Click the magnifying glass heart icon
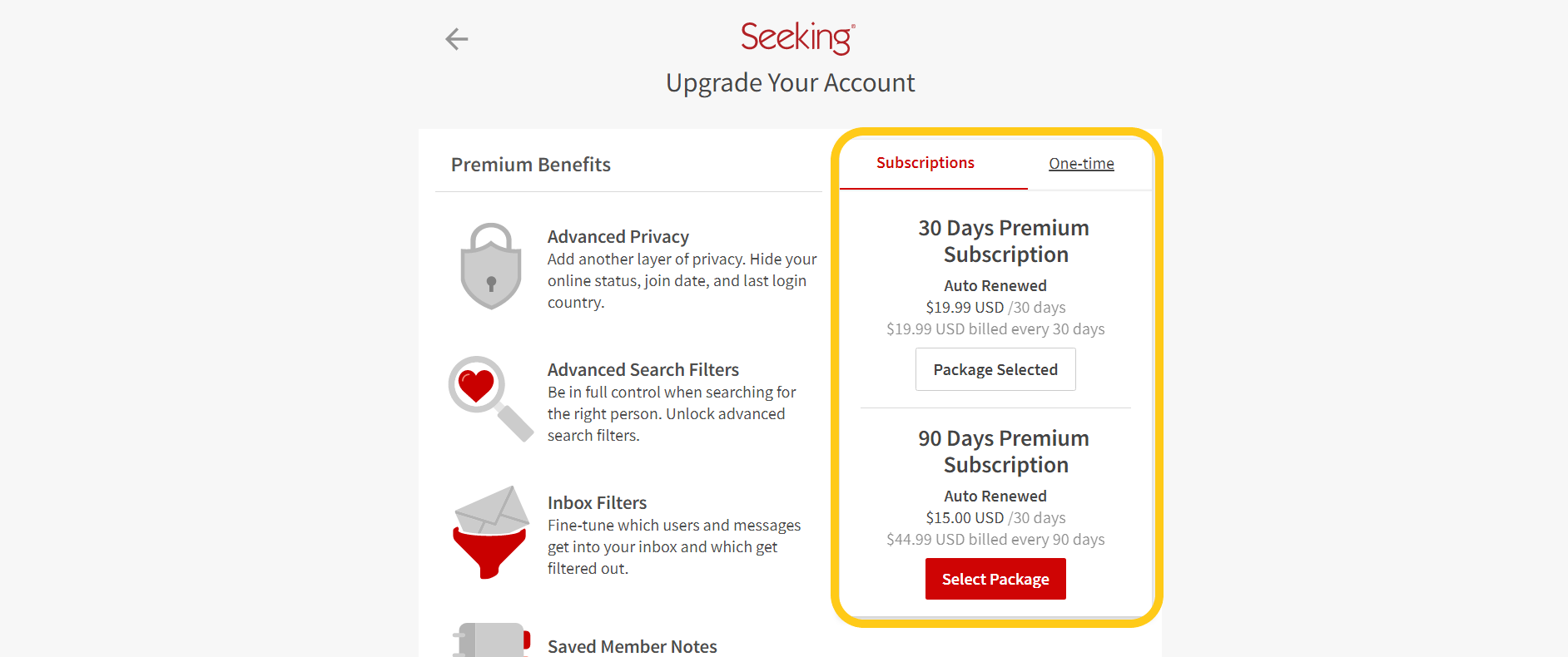The image size is (1568, 657). (491, 398)
